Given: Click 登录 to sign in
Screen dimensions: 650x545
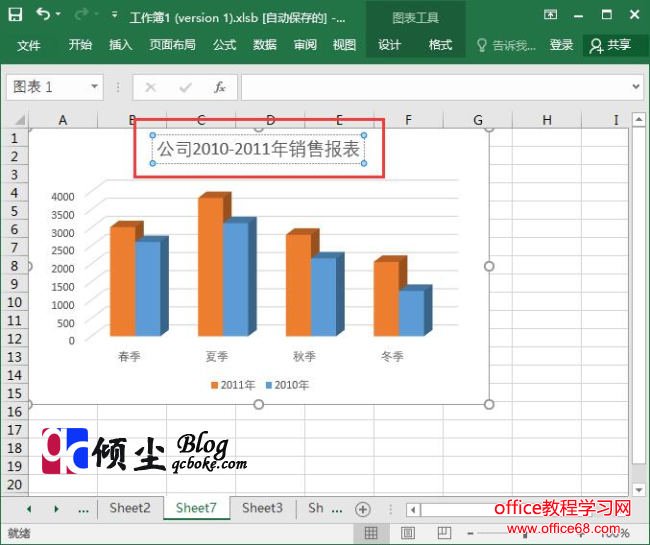Looking at the screenshot, I should tap(561, 44).
